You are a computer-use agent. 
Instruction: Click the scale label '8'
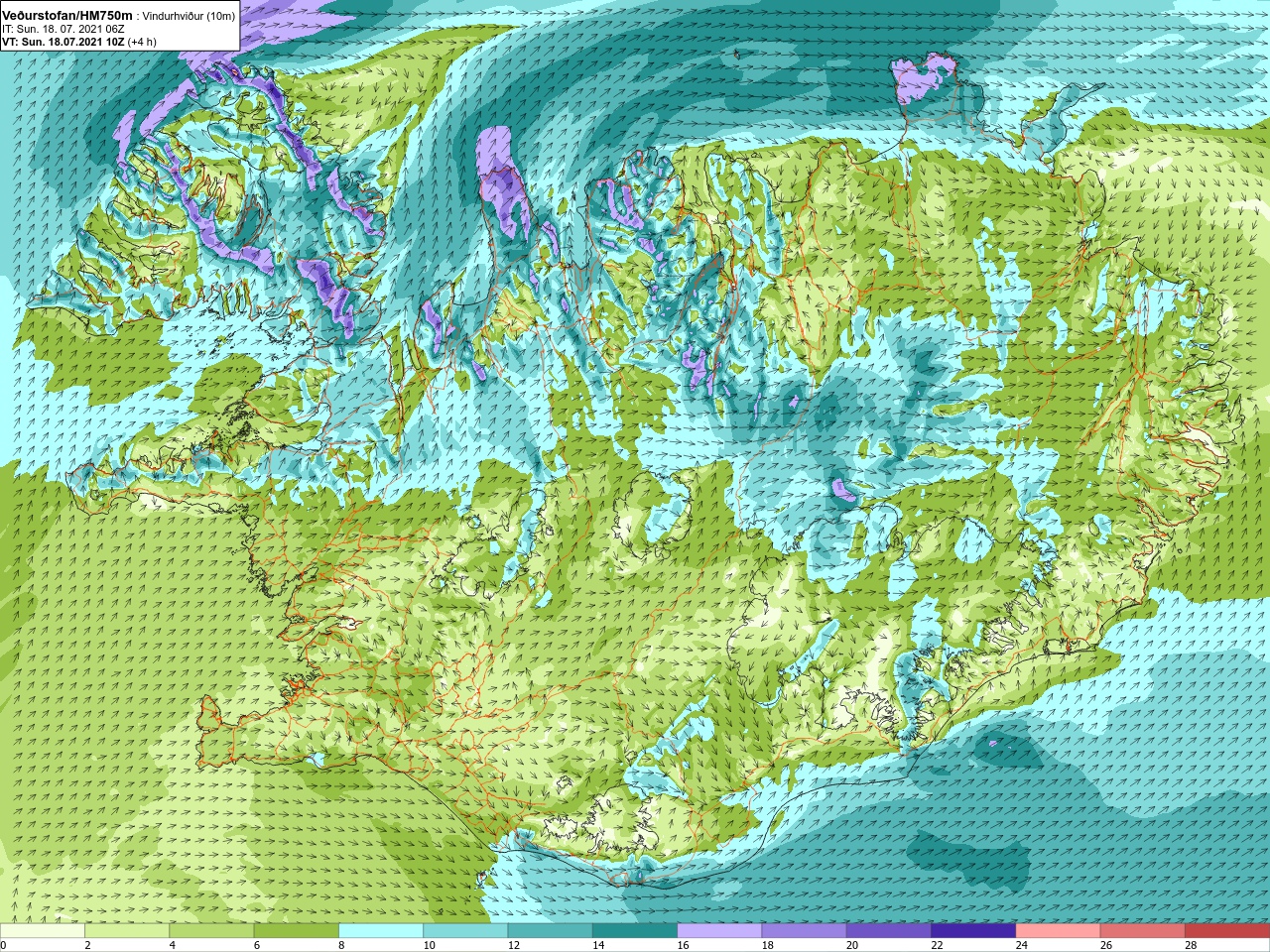point(342,945)
